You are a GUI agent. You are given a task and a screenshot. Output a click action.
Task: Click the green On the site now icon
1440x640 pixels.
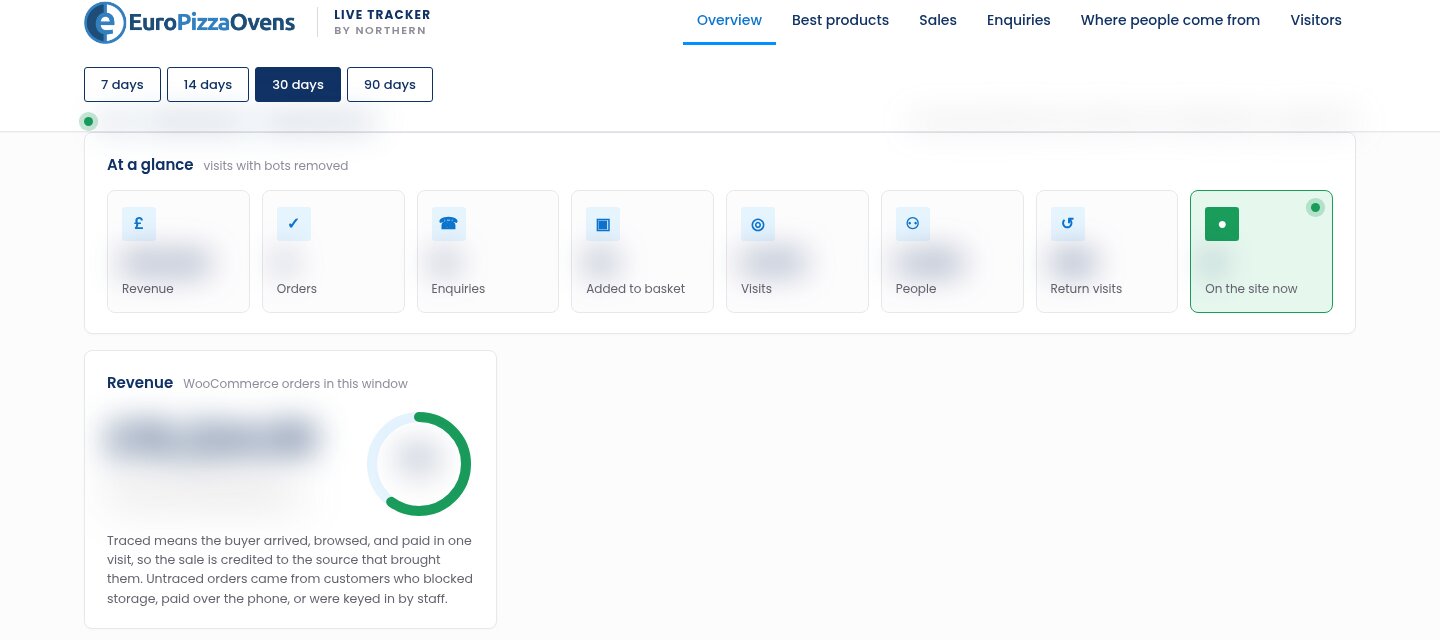(1222, 224)
